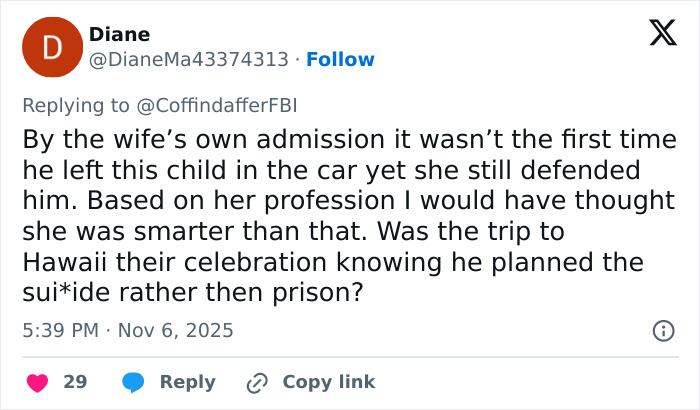
Task: Click the Nov 6, 2025 date
Action: click(x=174, y=330)
